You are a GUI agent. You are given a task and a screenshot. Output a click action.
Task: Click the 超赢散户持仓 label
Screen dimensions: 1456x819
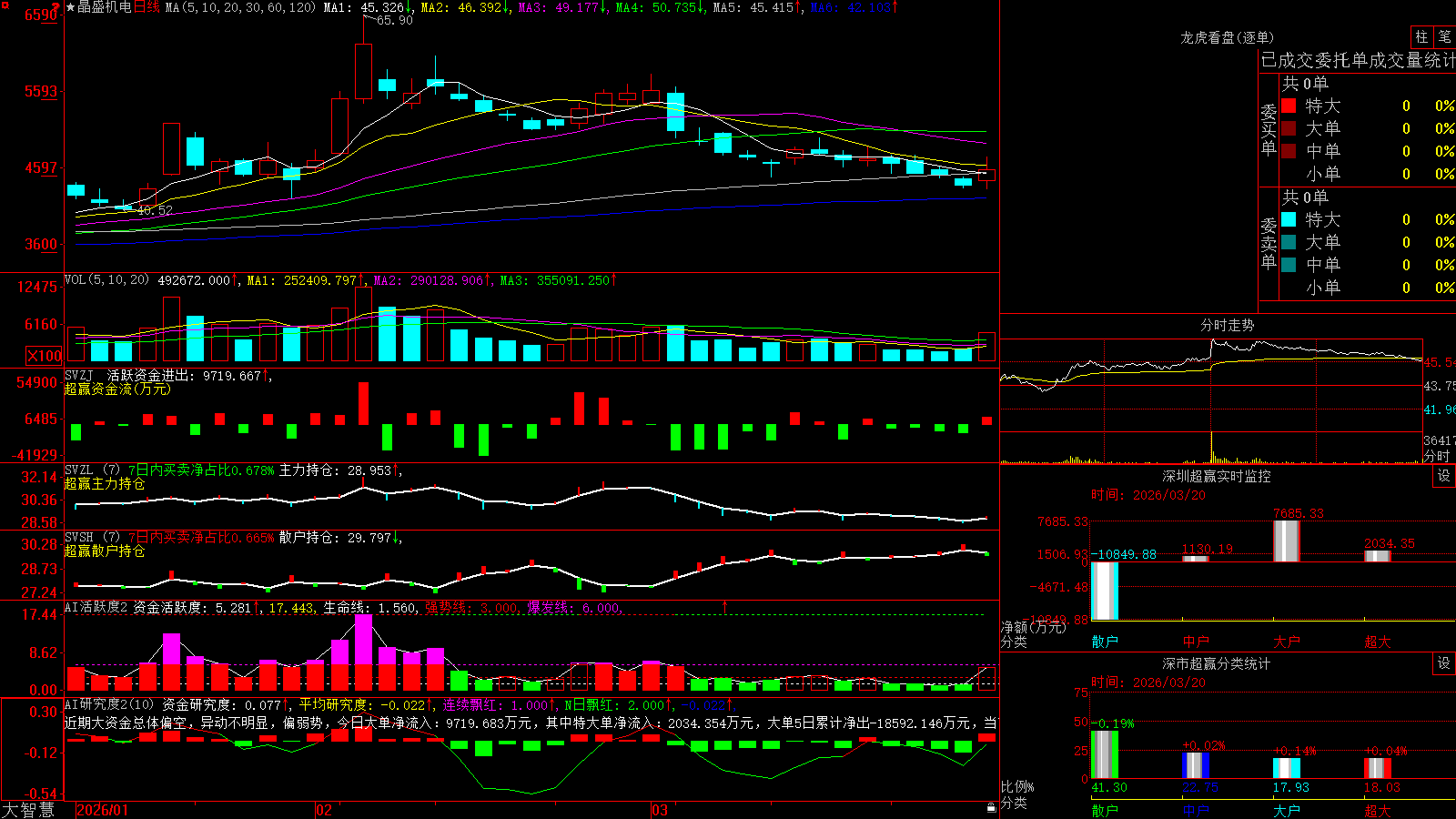pyautogui.click(x=105, y=551)
